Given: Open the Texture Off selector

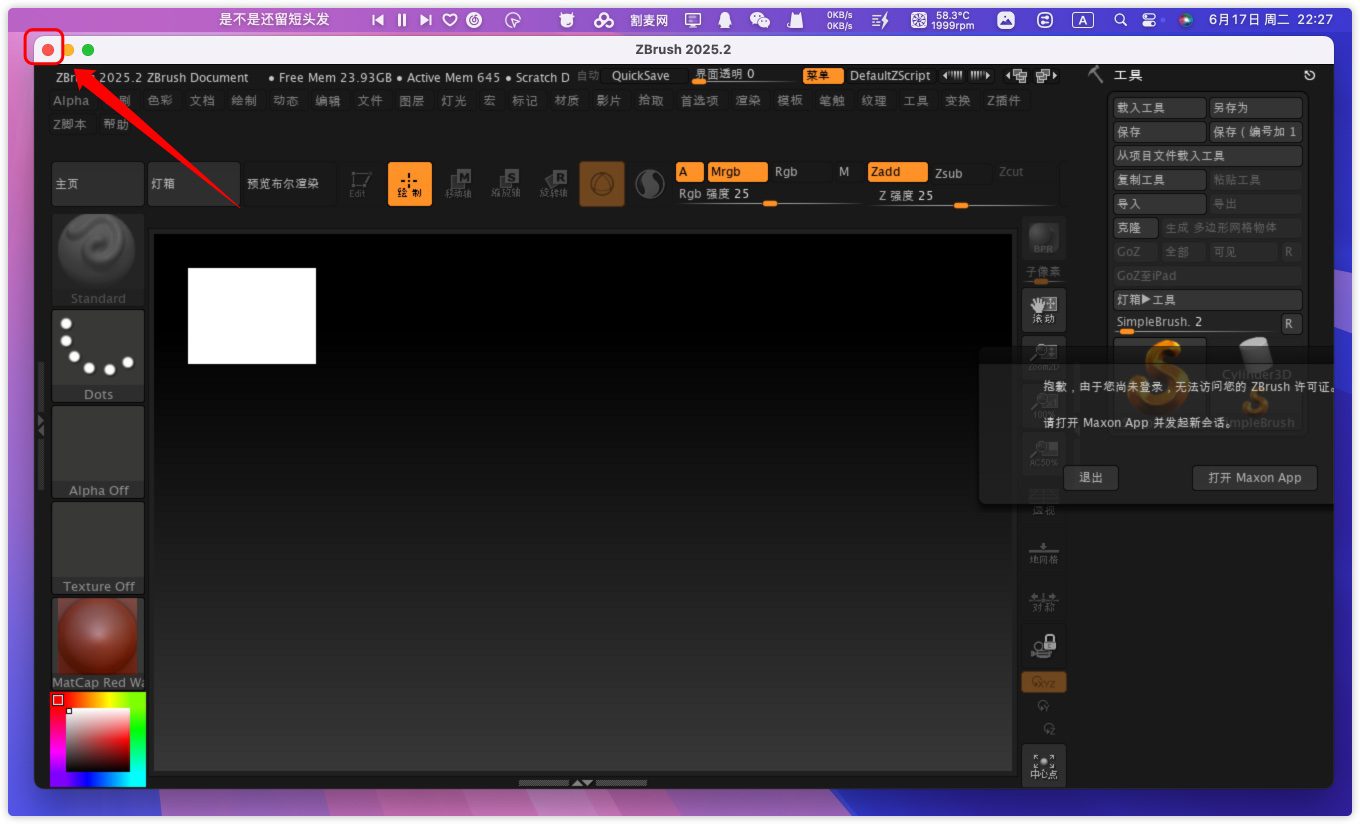Looking at the screenshot, I should (98, 546).
